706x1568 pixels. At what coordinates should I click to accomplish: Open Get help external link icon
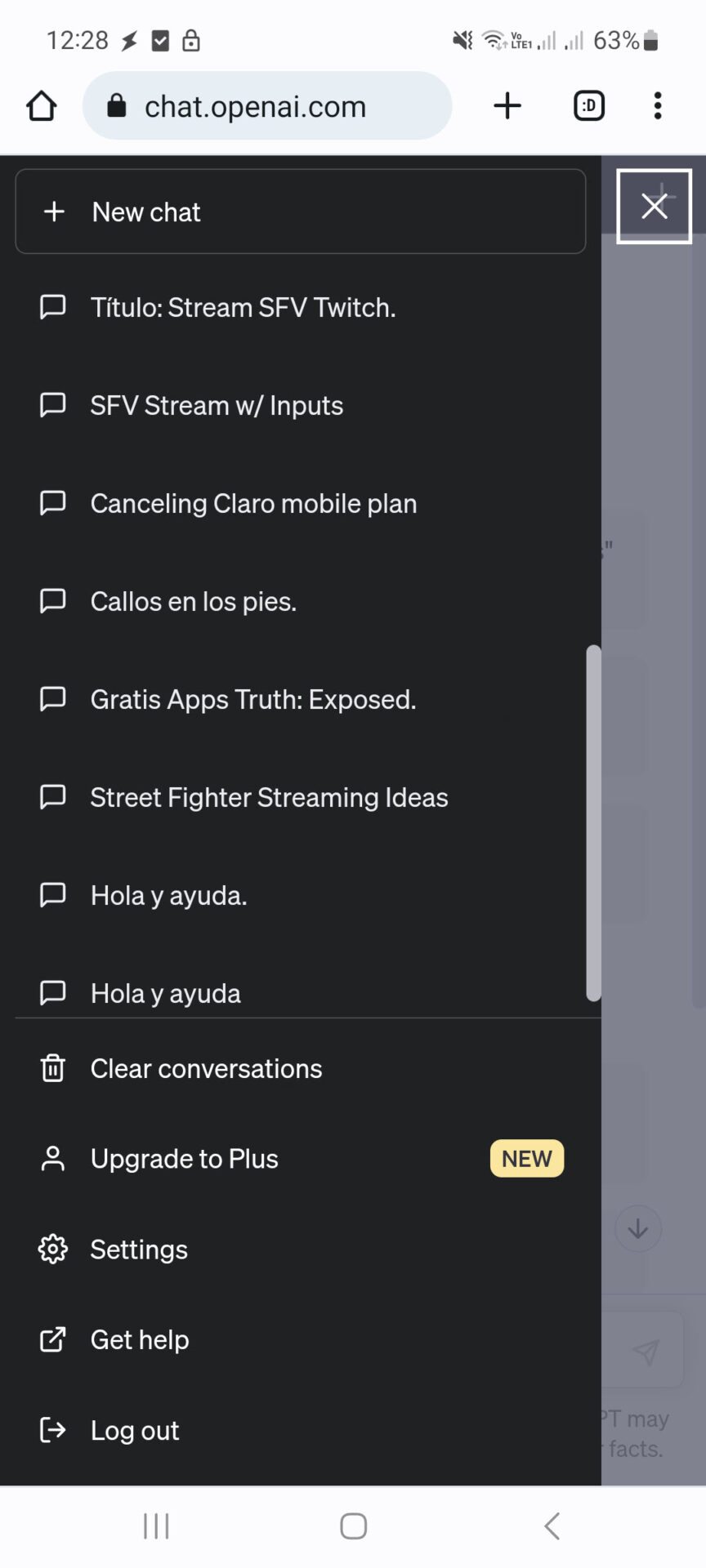[53, 1339]
